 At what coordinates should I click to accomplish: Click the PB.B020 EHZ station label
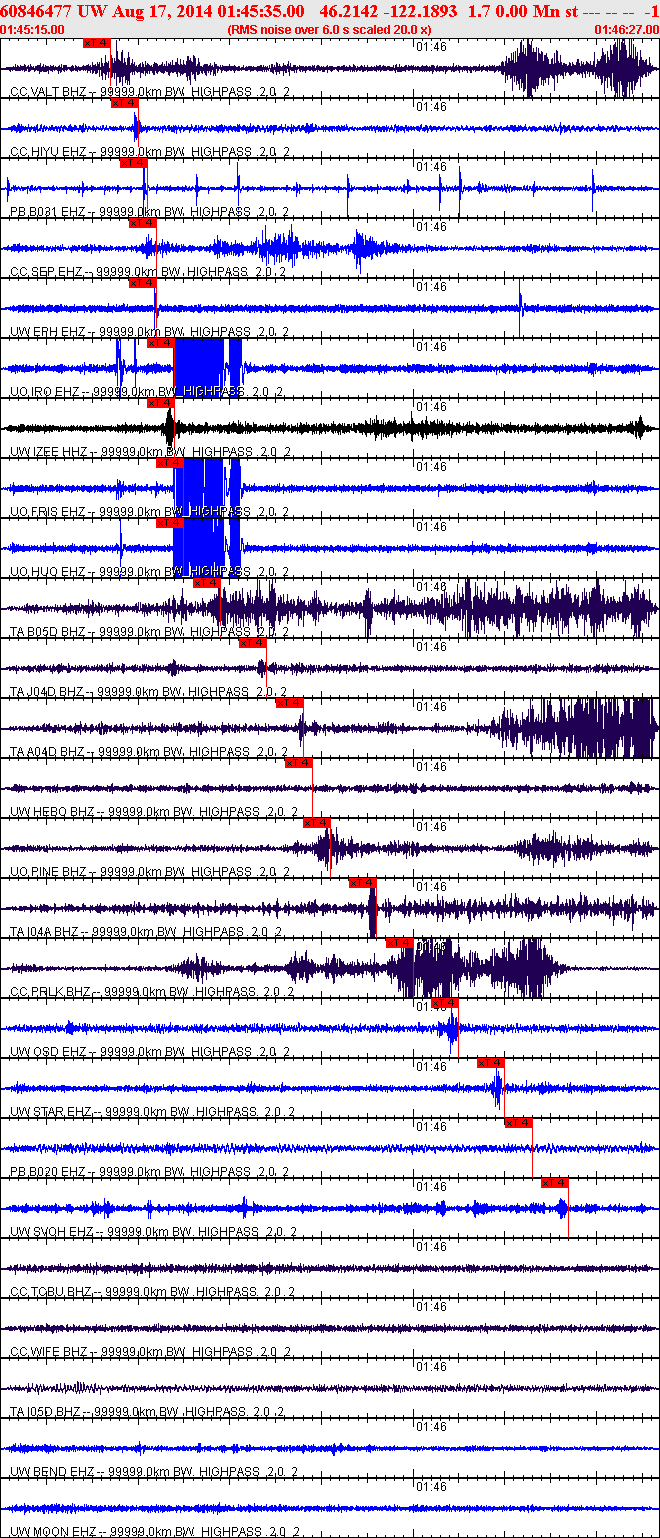pos(48,1172)
